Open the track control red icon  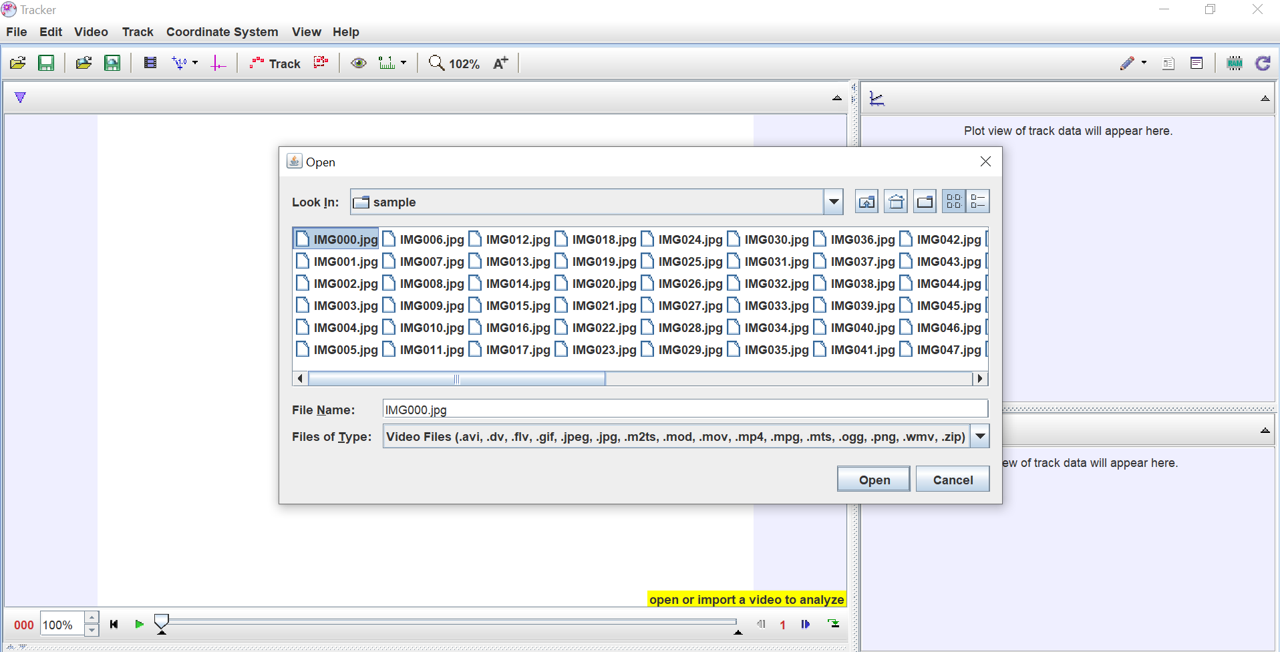pyautogui.click(x=321, y=63)
